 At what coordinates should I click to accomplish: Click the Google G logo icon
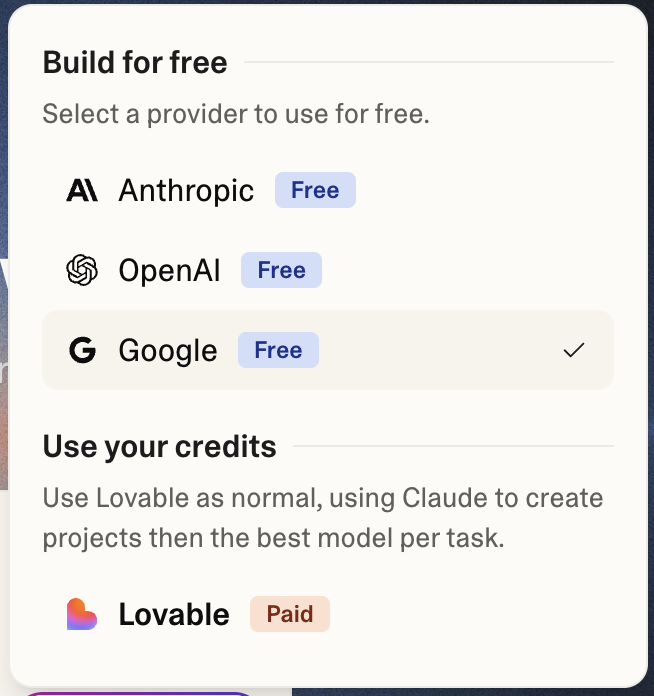[x=82, y=350]
